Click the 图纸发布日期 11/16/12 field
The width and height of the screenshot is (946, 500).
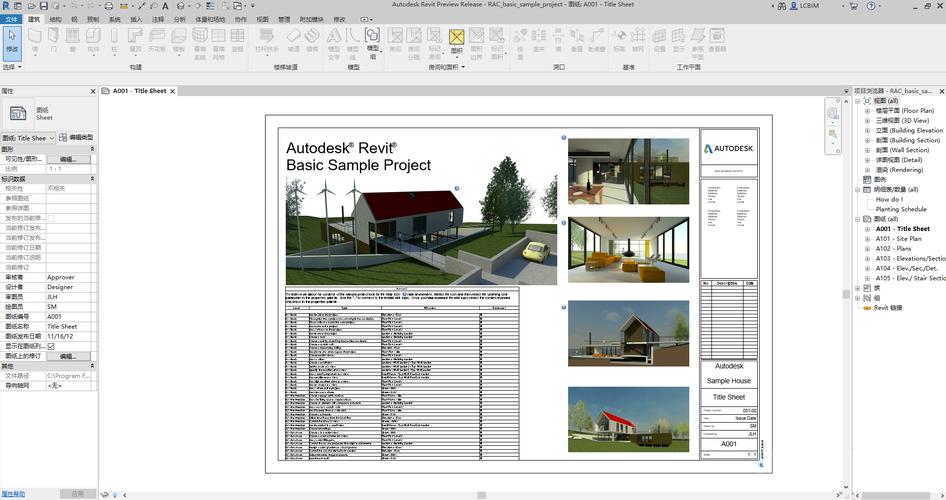coord(71,337)
